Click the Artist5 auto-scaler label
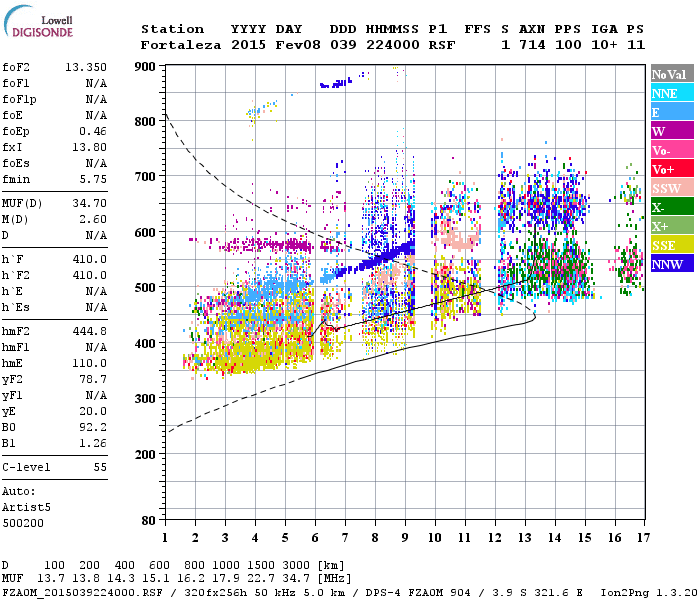 (x=26, y=508)
